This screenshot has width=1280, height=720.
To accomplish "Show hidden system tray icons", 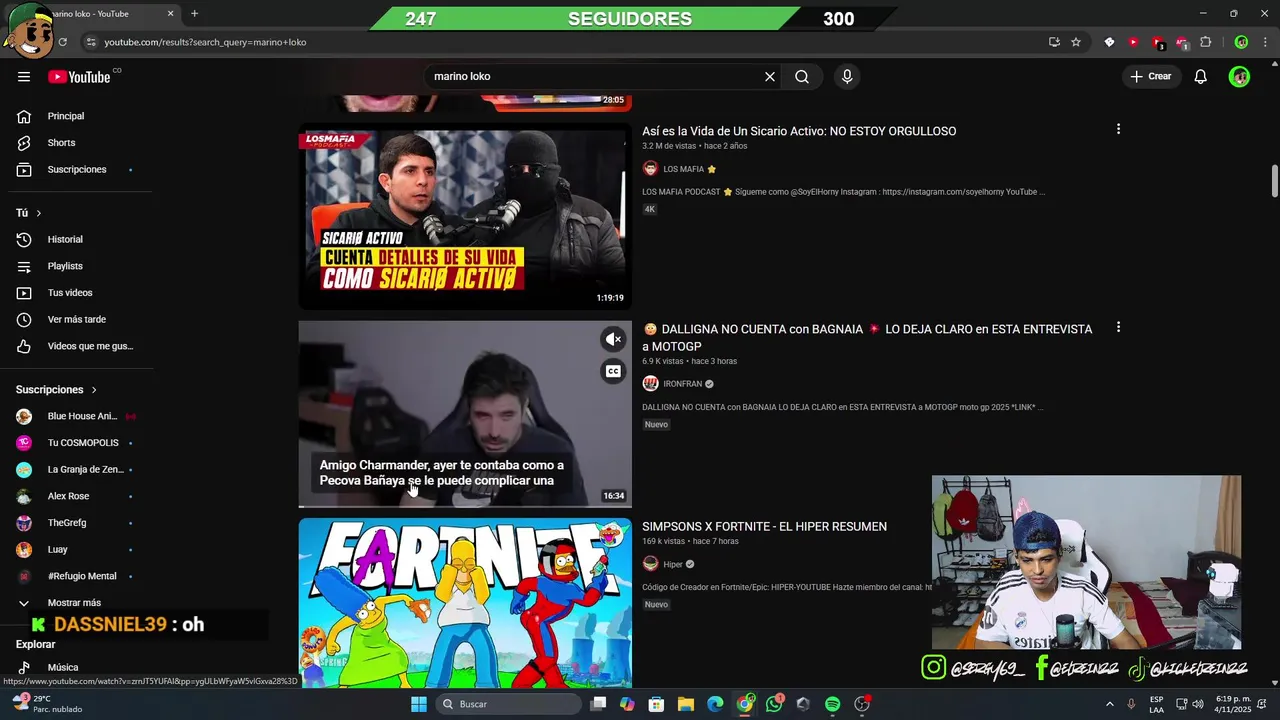I will point(1109,704).
